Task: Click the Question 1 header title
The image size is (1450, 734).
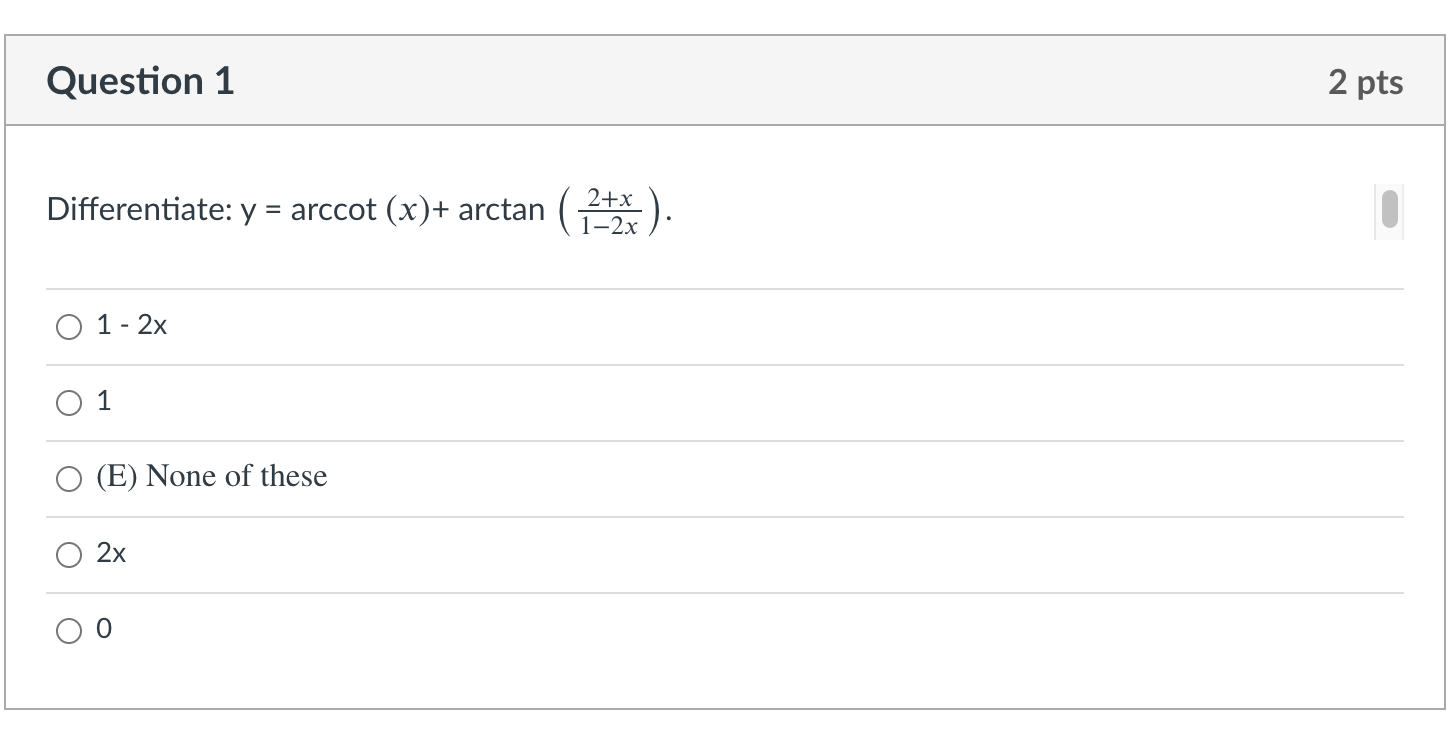Action: pyautogui.click(x=140, y=81)
